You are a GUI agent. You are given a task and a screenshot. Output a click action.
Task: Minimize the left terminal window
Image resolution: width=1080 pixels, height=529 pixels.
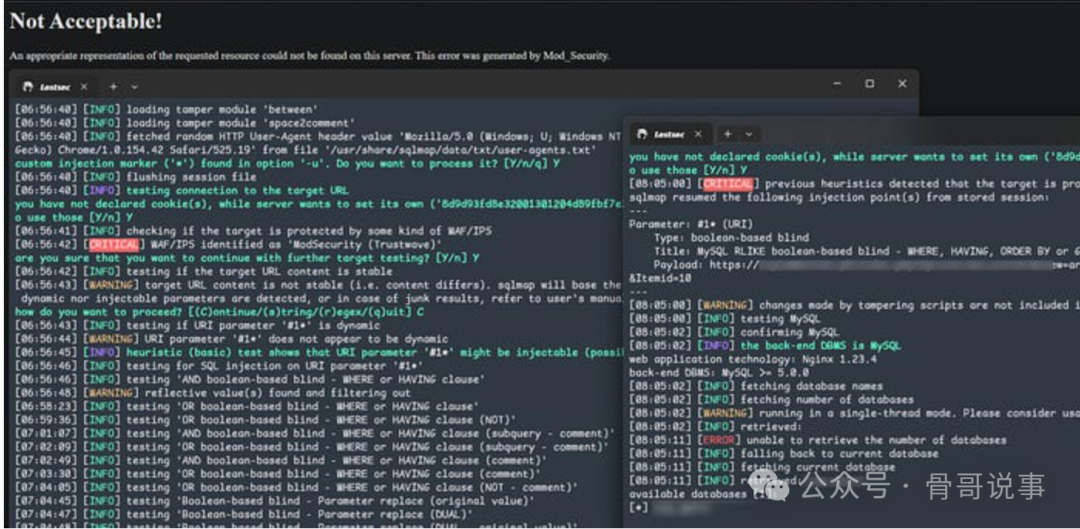point(837,84)
